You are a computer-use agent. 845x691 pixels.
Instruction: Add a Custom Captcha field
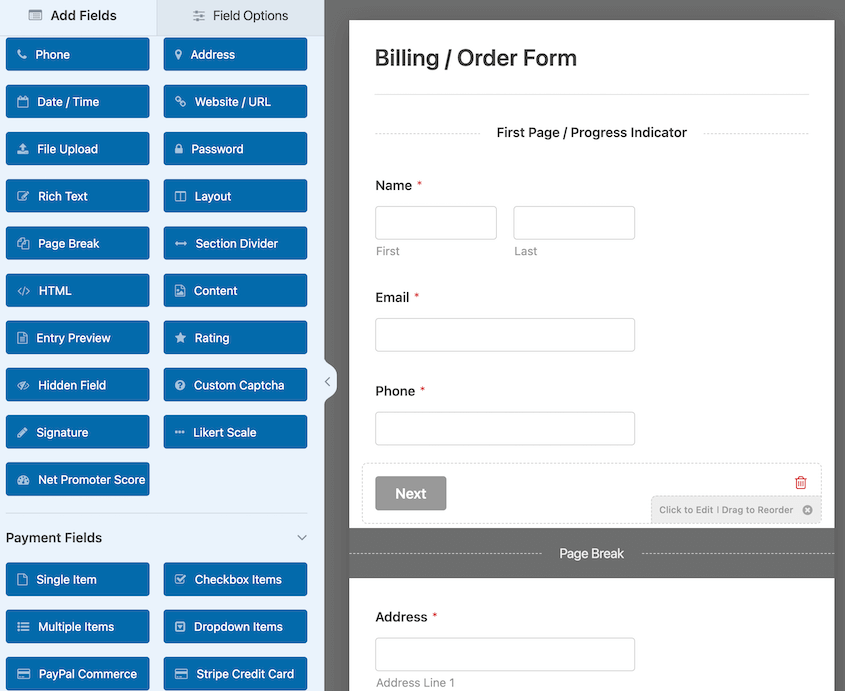234,384
